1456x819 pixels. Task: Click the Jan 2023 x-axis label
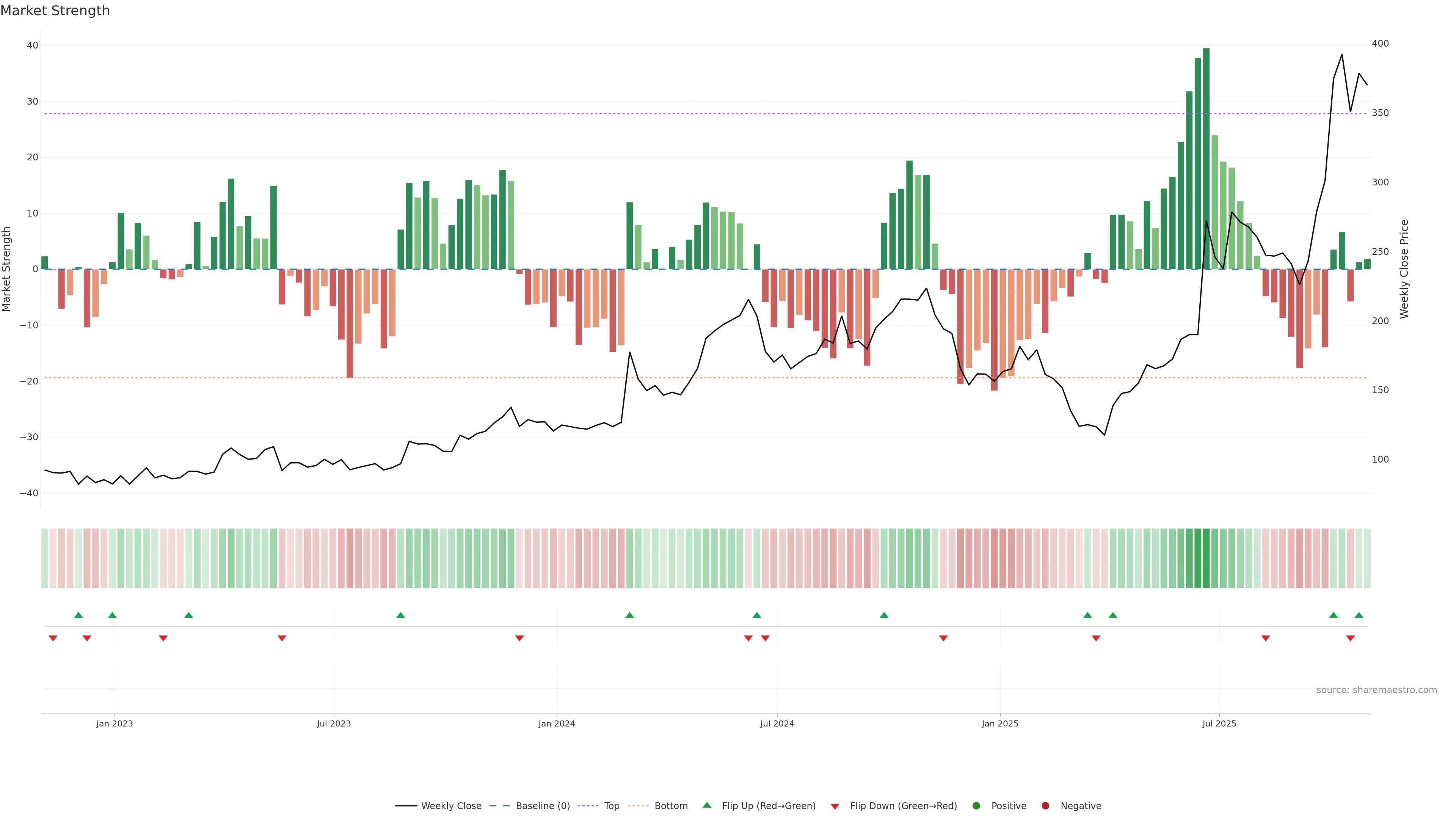tap(115, 723)
